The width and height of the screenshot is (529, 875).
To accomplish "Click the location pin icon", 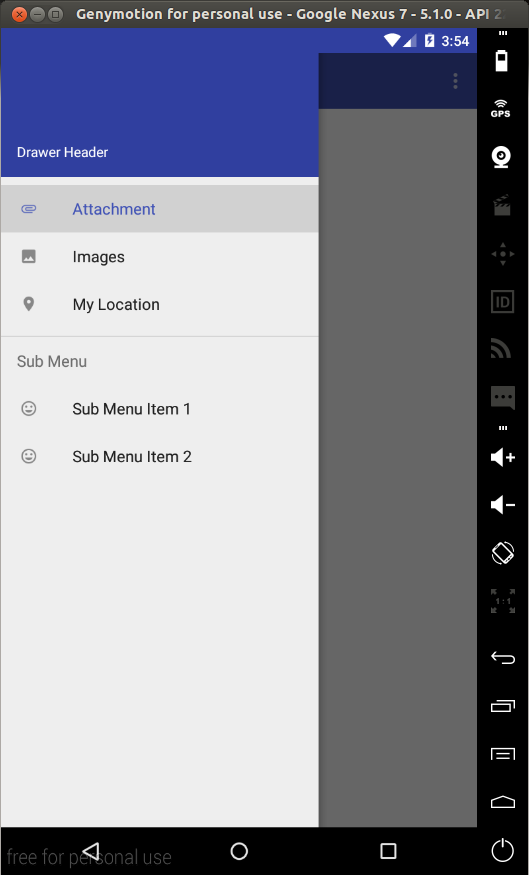I will point(28,304).
